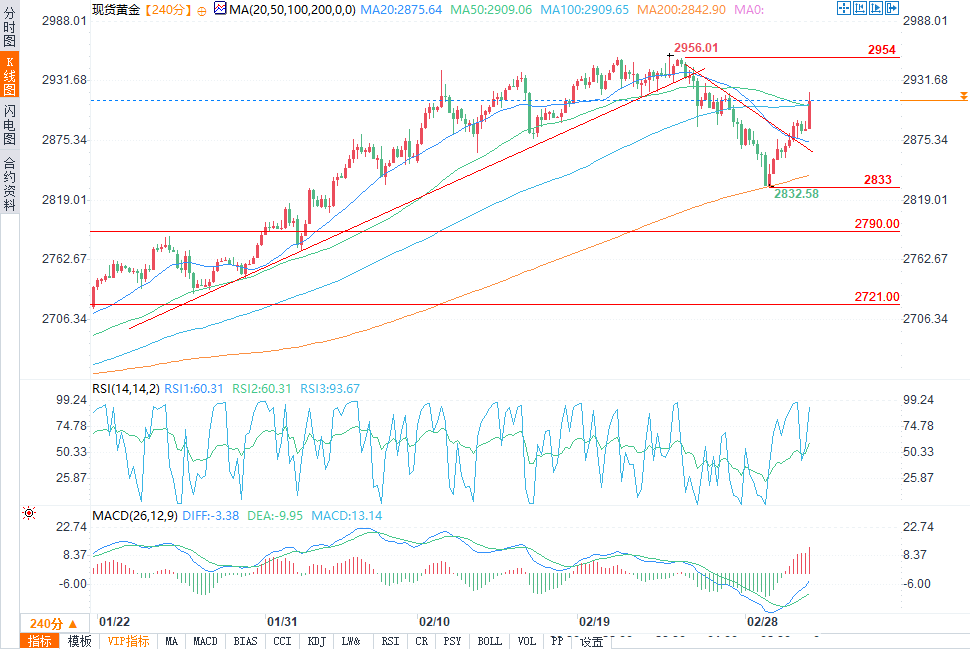Select the MACD indicator button
Screen dimensions: 970x649
tap(205, 641)
